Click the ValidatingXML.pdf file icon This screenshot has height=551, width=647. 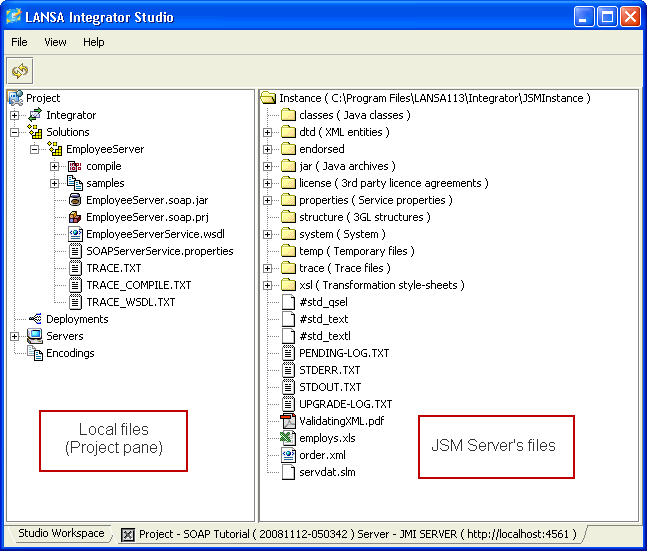(x=288, y=421)
